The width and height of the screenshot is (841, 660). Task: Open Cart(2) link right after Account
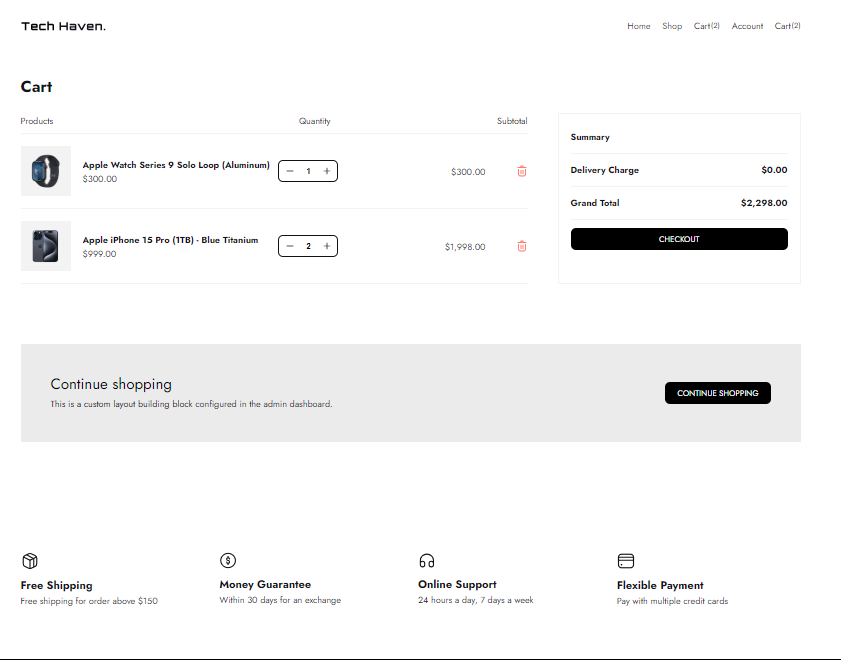click(787, 26)
